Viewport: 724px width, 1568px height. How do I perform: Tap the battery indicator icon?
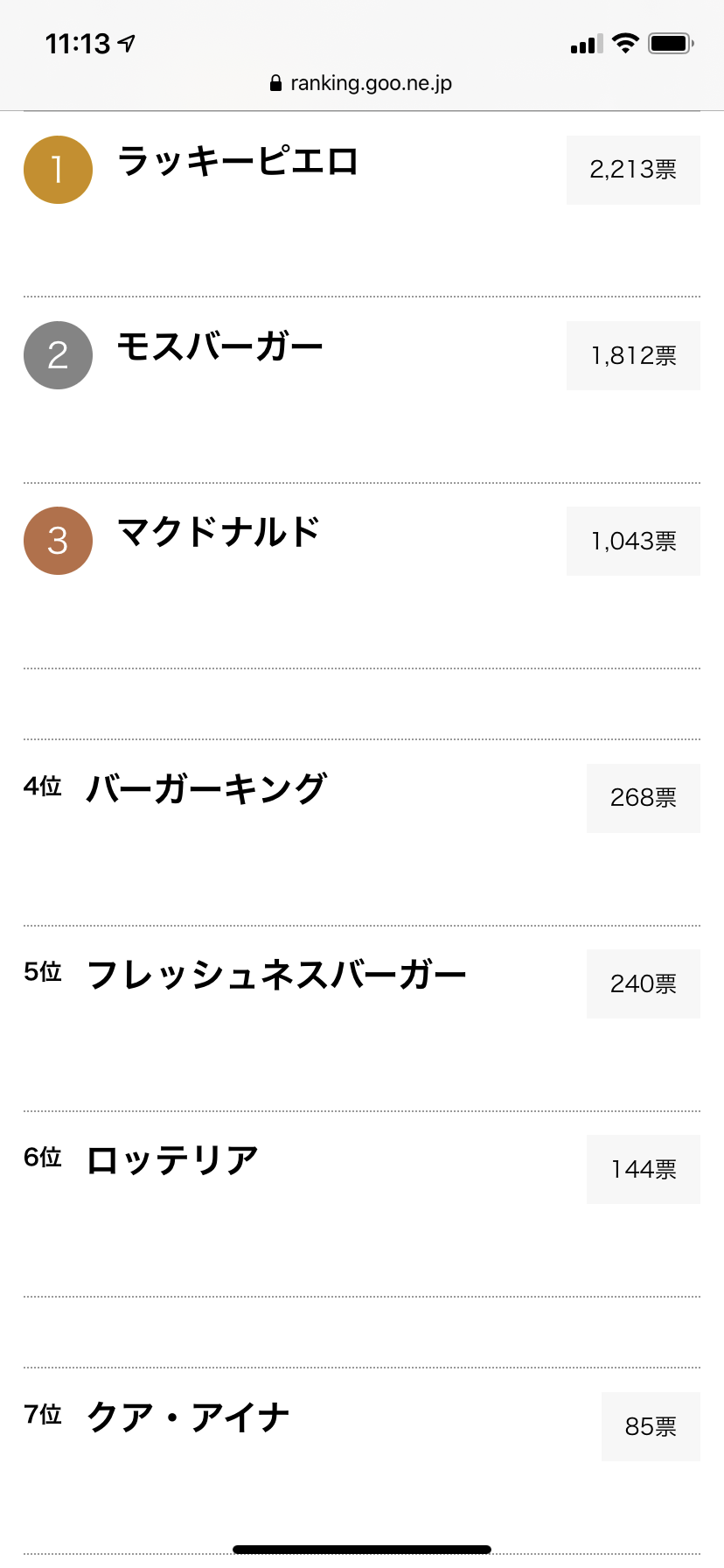click(671, 43)
